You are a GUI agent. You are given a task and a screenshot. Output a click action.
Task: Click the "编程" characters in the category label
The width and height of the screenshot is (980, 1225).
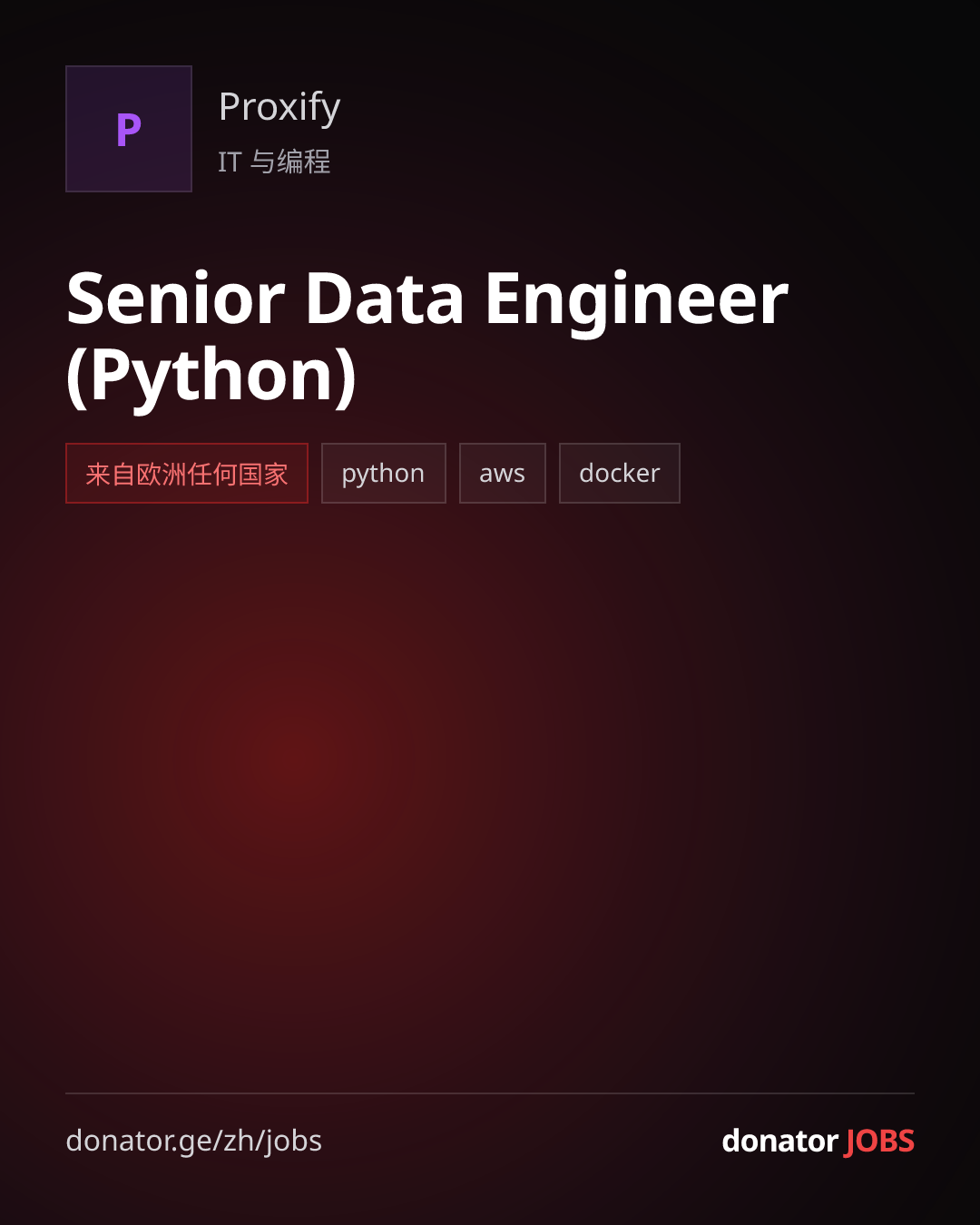pyautogui.click(x=304, y=162)
